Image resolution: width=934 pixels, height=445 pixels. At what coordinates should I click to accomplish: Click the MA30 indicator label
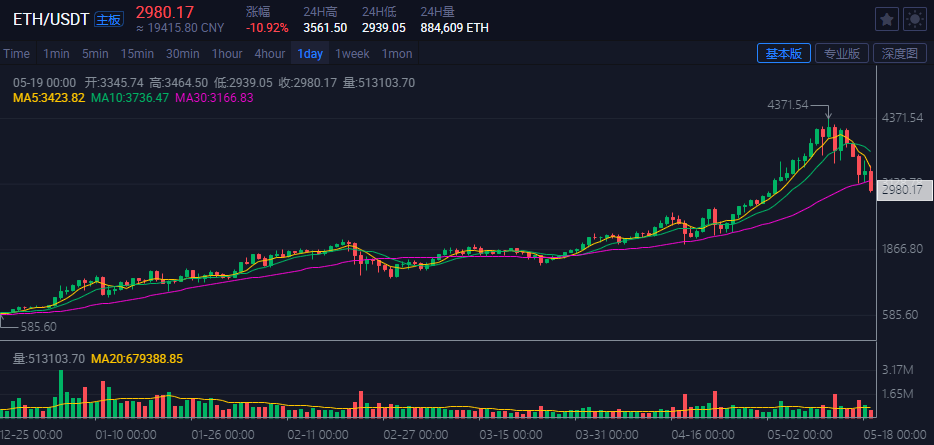coord(214,98)
